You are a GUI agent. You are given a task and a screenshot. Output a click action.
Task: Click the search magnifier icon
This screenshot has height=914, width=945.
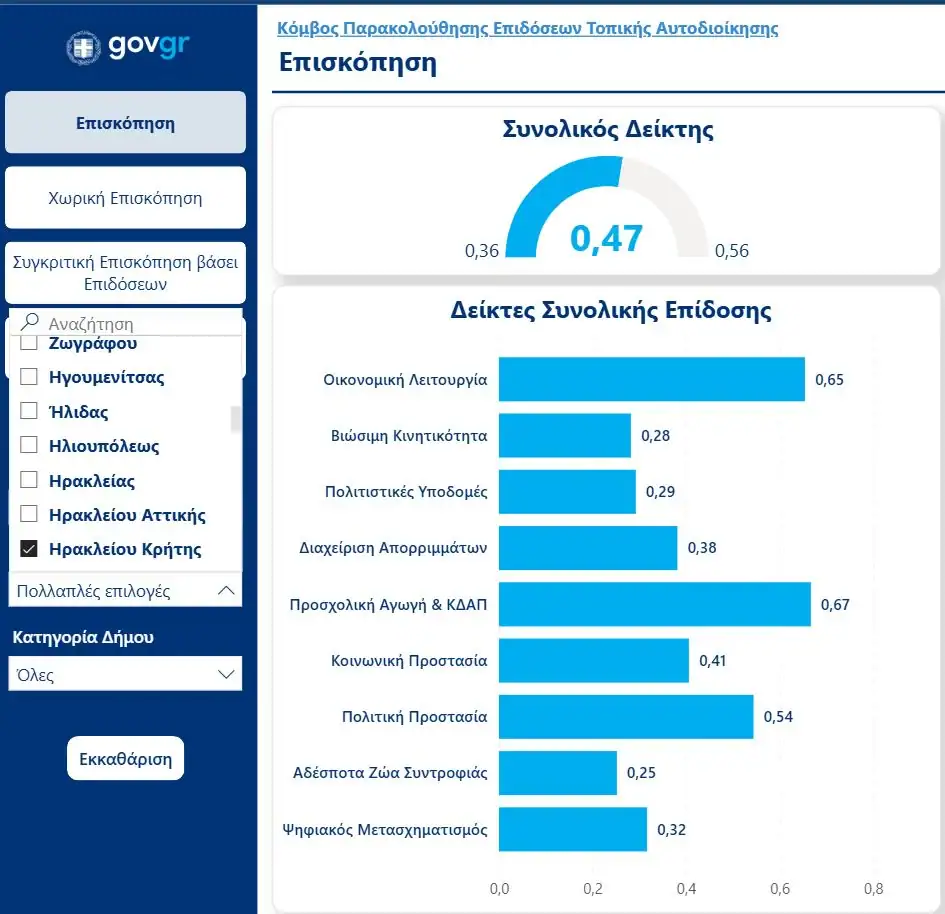(x=30, y=323)
